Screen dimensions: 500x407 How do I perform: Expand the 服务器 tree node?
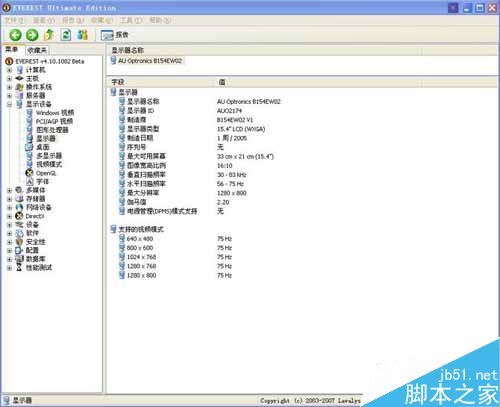(x=9, y=96)
